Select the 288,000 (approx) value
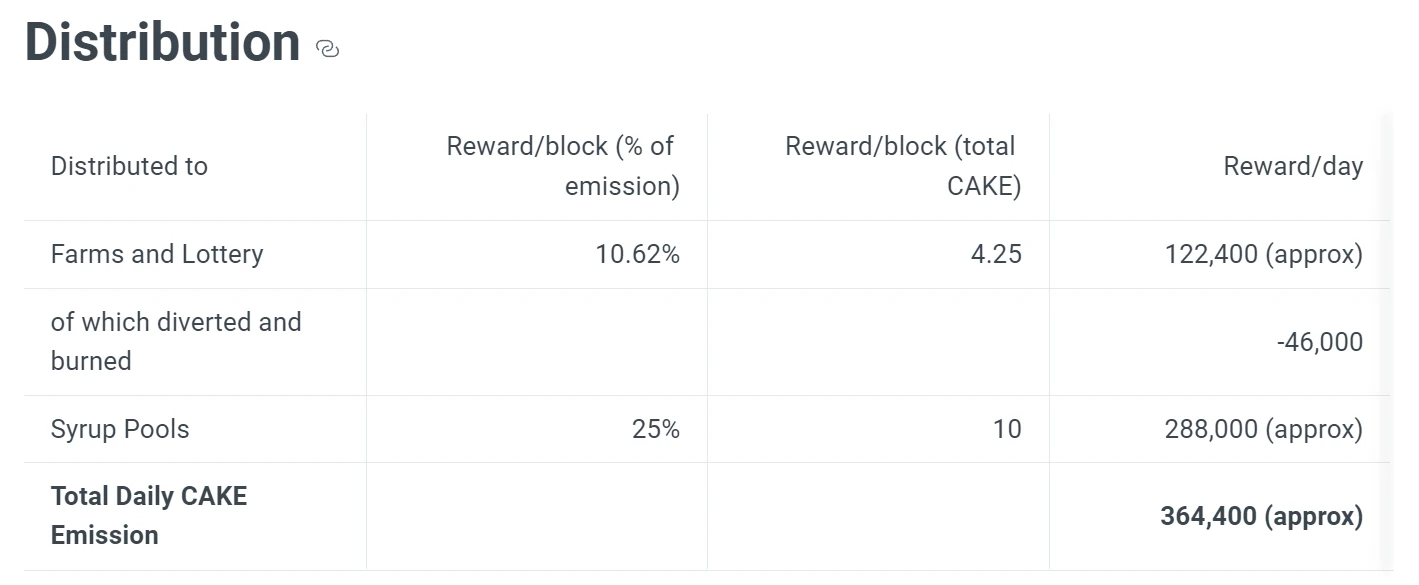Image resolution: width=1419 pixels, height=585 pixels. pyautogui.click(x=1264, y=429)
